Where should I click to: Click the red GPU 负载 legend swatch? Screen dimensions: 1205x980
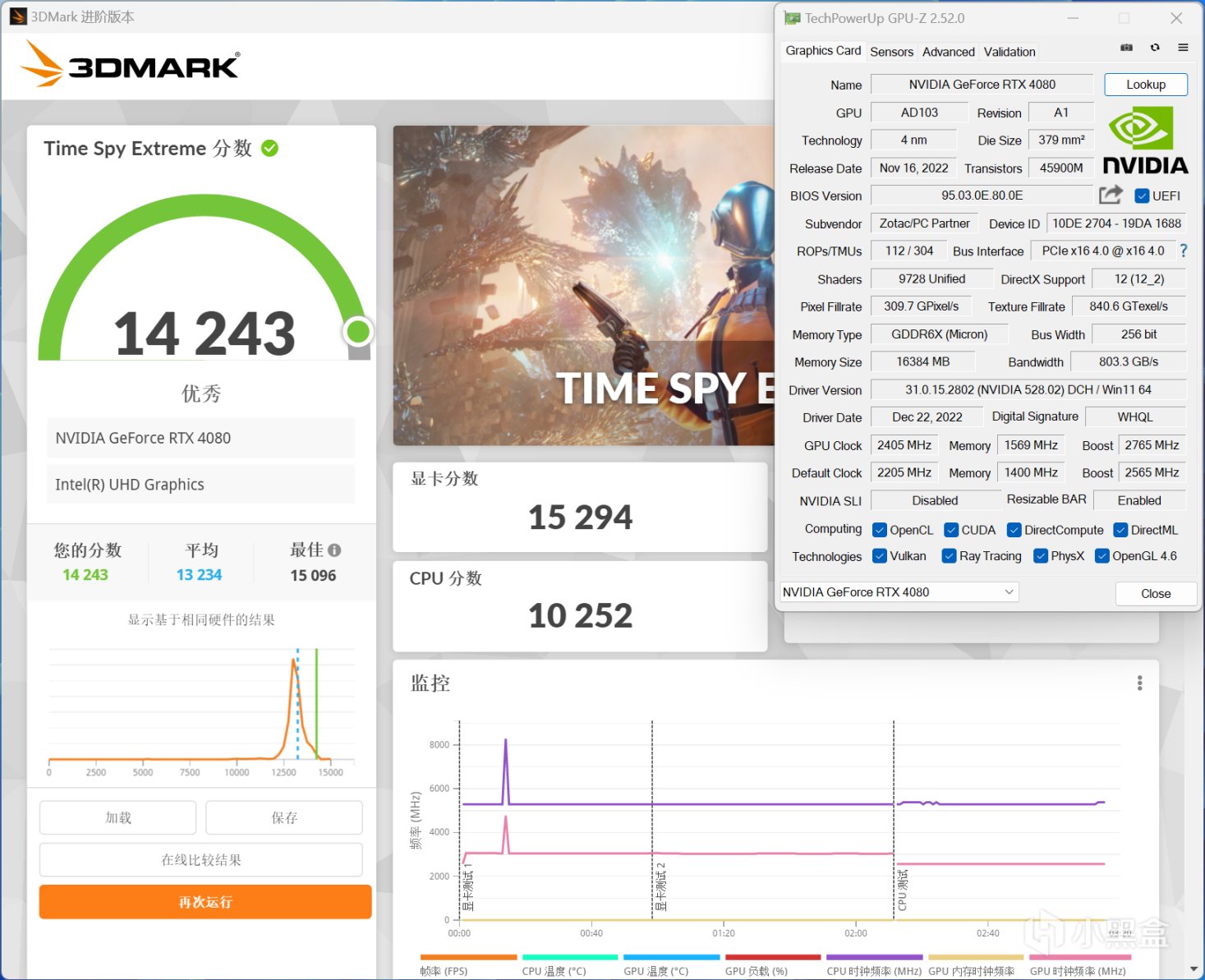[773, 957]
